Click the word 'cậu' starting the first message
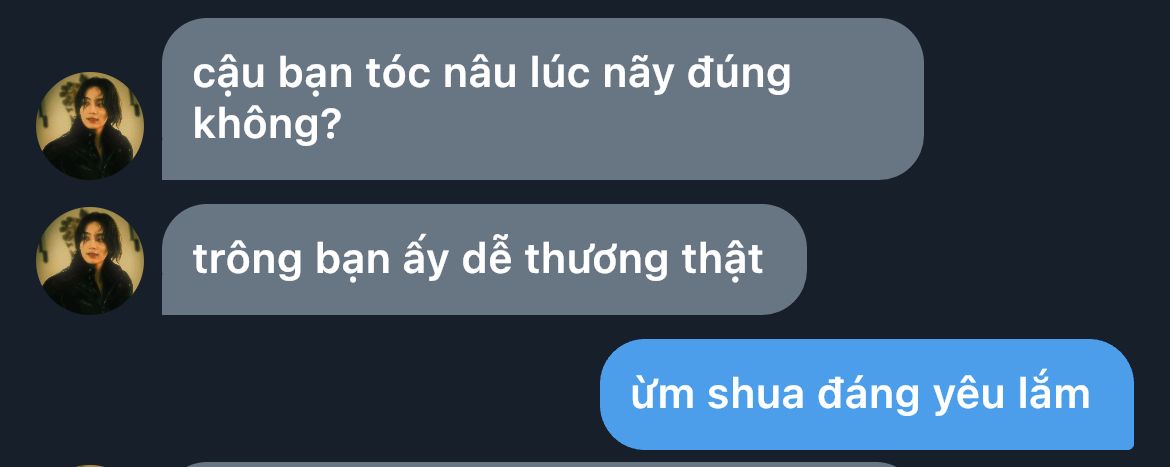Image resolution: width=1170 pixels, height=467 pixels. (x=219, y=77)
